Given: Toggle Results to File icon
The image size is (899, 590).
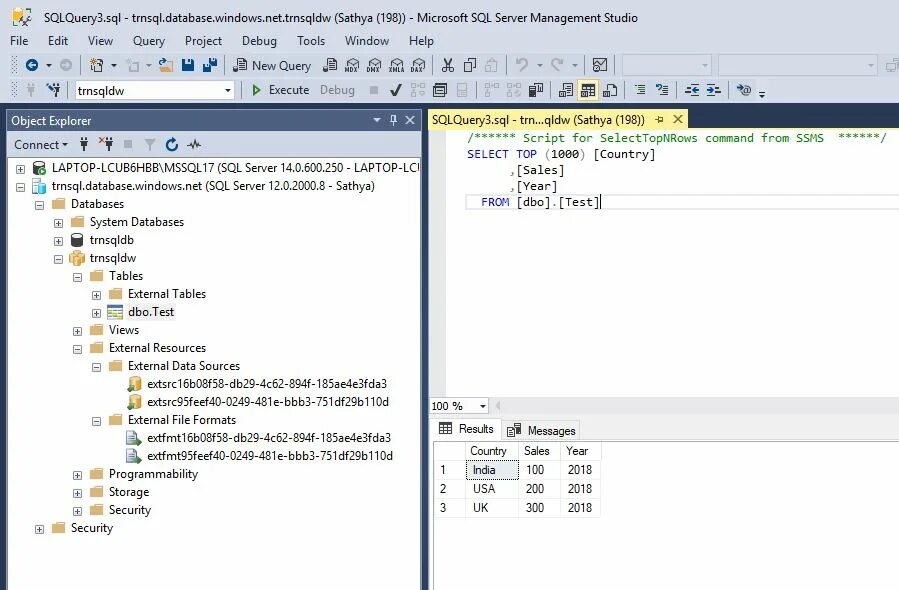Looking at the screenshot, I should click(610, 90).
